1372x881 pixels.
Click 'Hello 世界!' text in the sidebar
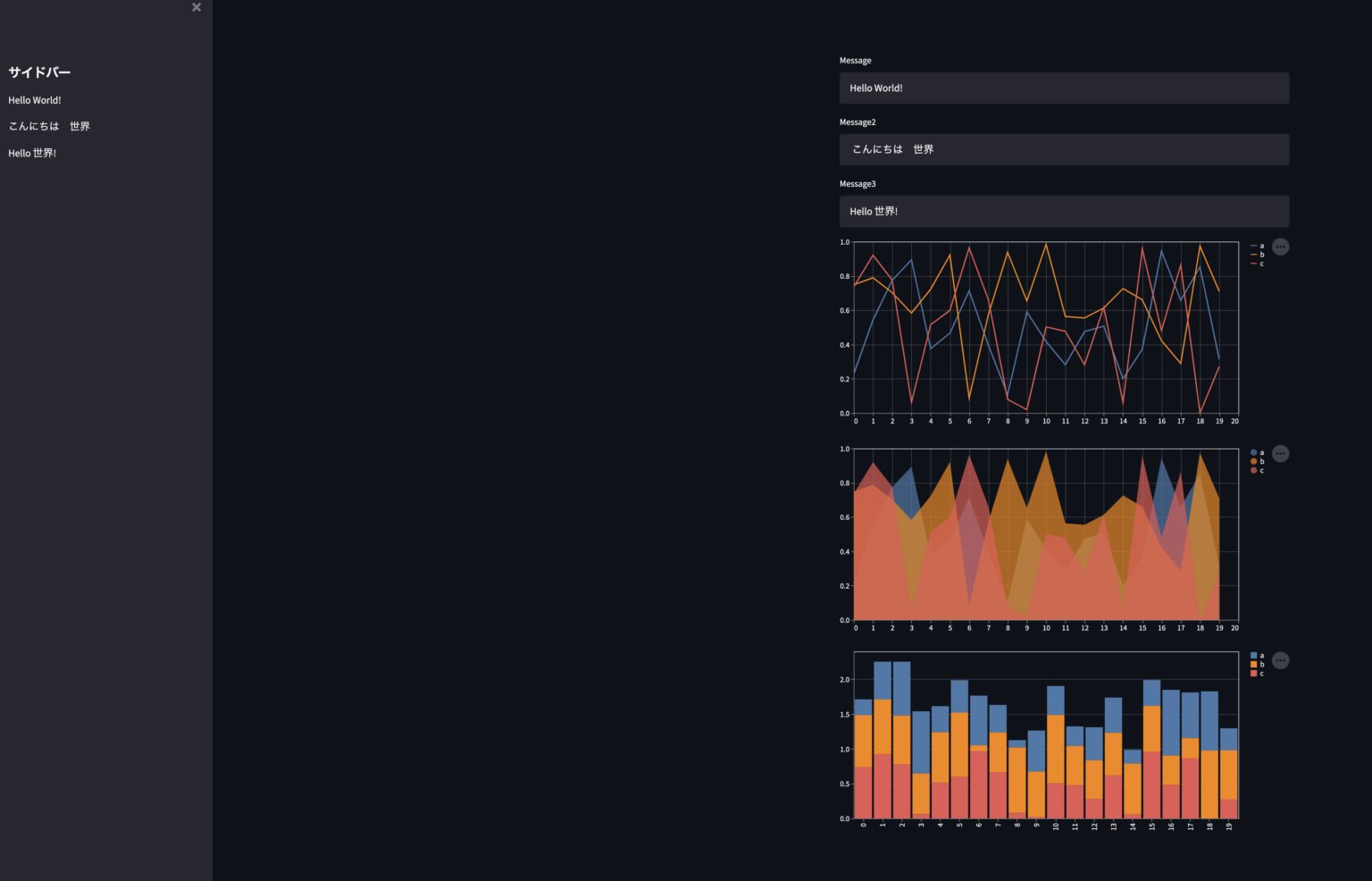point(32,153)
